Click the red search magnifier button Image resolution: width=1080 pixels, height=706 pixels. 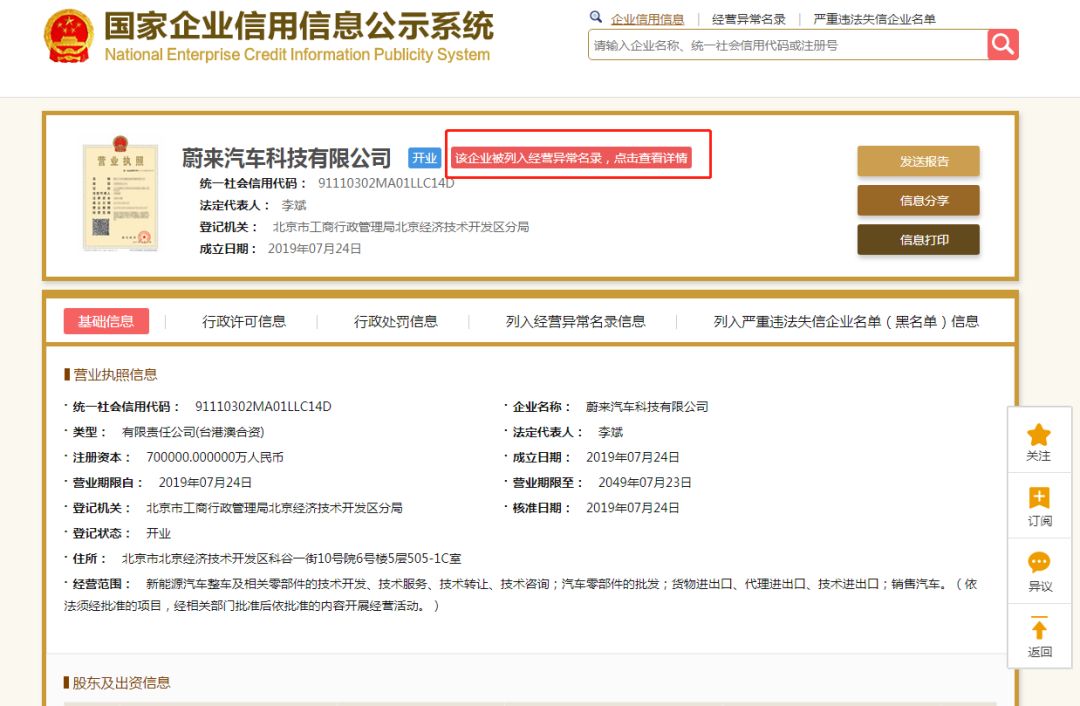point(1003,45)
